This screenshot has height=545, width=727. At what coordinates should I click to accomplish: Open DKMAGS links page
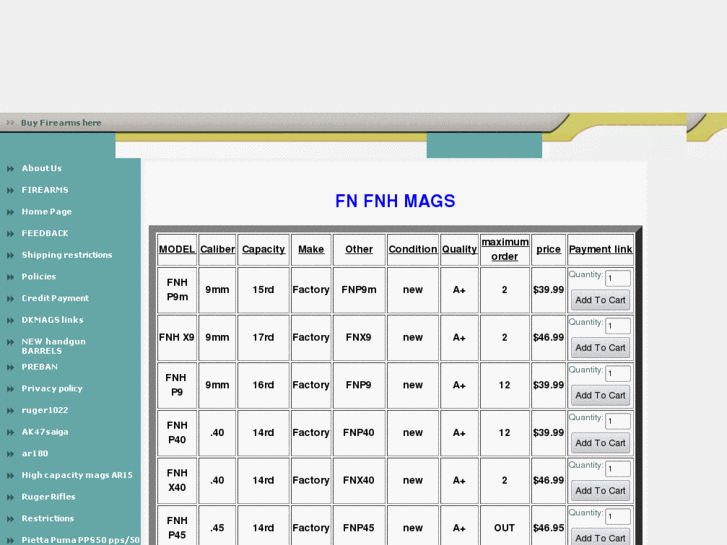pyautogui.click(x=52, y=320)
